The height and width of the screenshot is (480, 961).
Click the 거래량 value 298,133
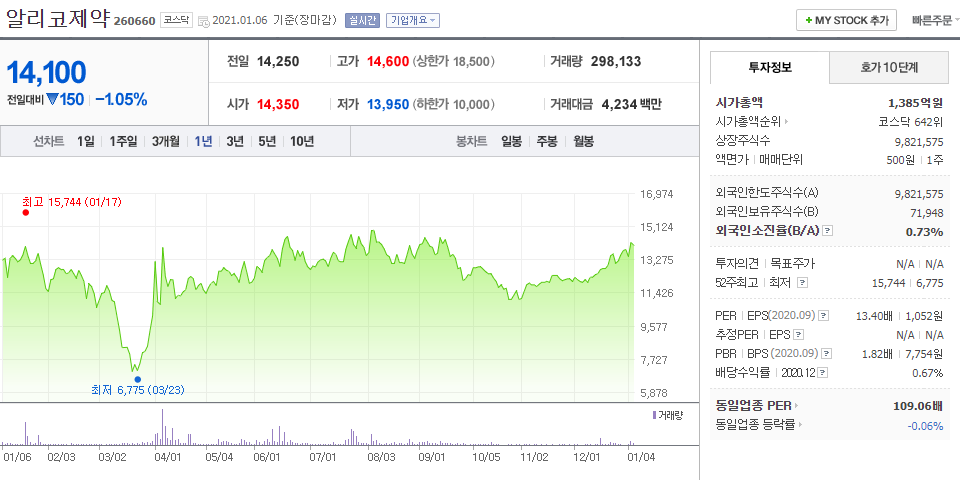click(x=616, y=61)
